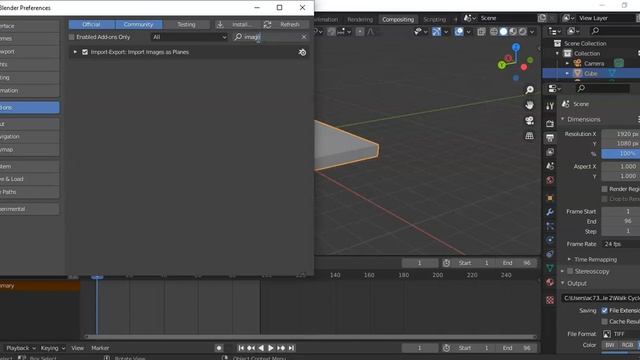Open the Output properties tab icon
The height and width of the screenshot is (360, 640).
(550, 138)
